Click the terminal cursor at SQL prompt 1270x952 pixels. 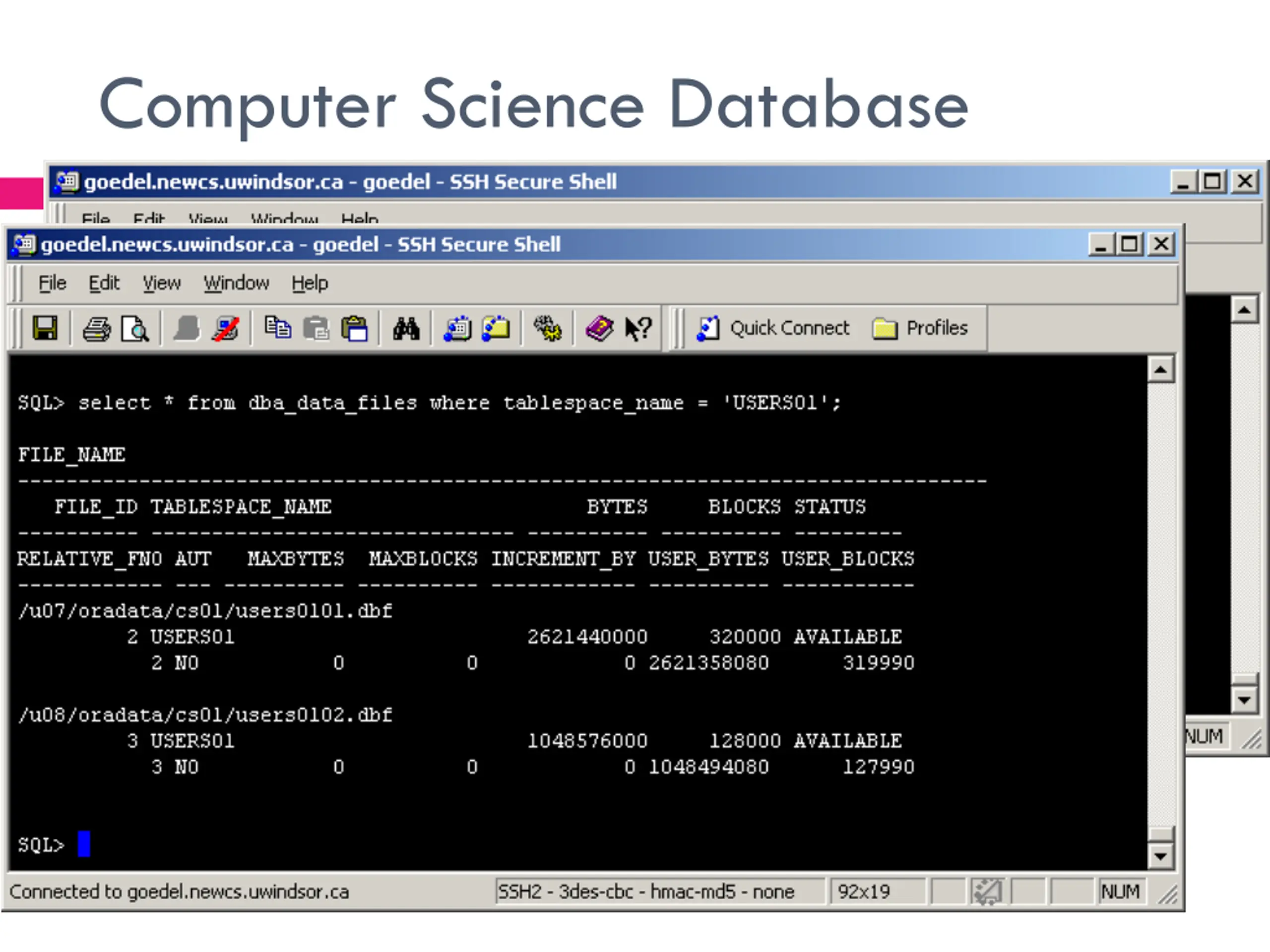[84, 843]
